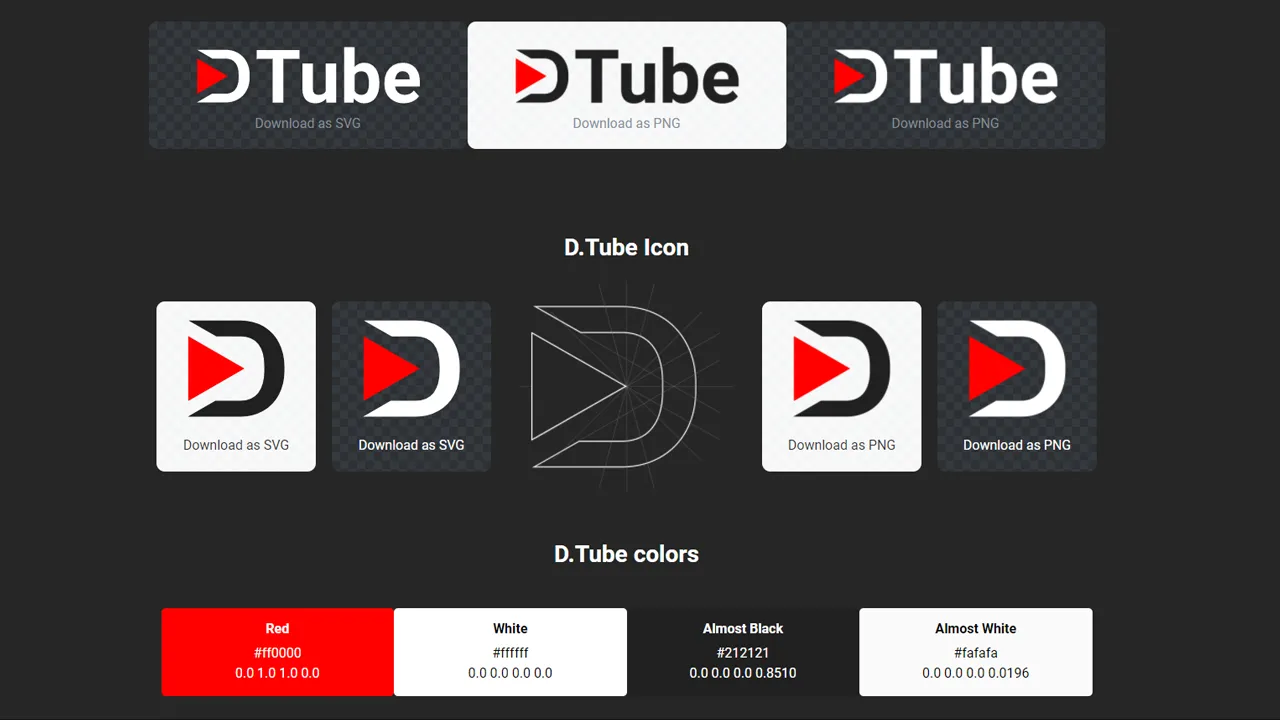The height and width of the screenshot is (720, 1280).
Task: Download the dark-card D icon as SVG
Action: [x=411, y=445]
